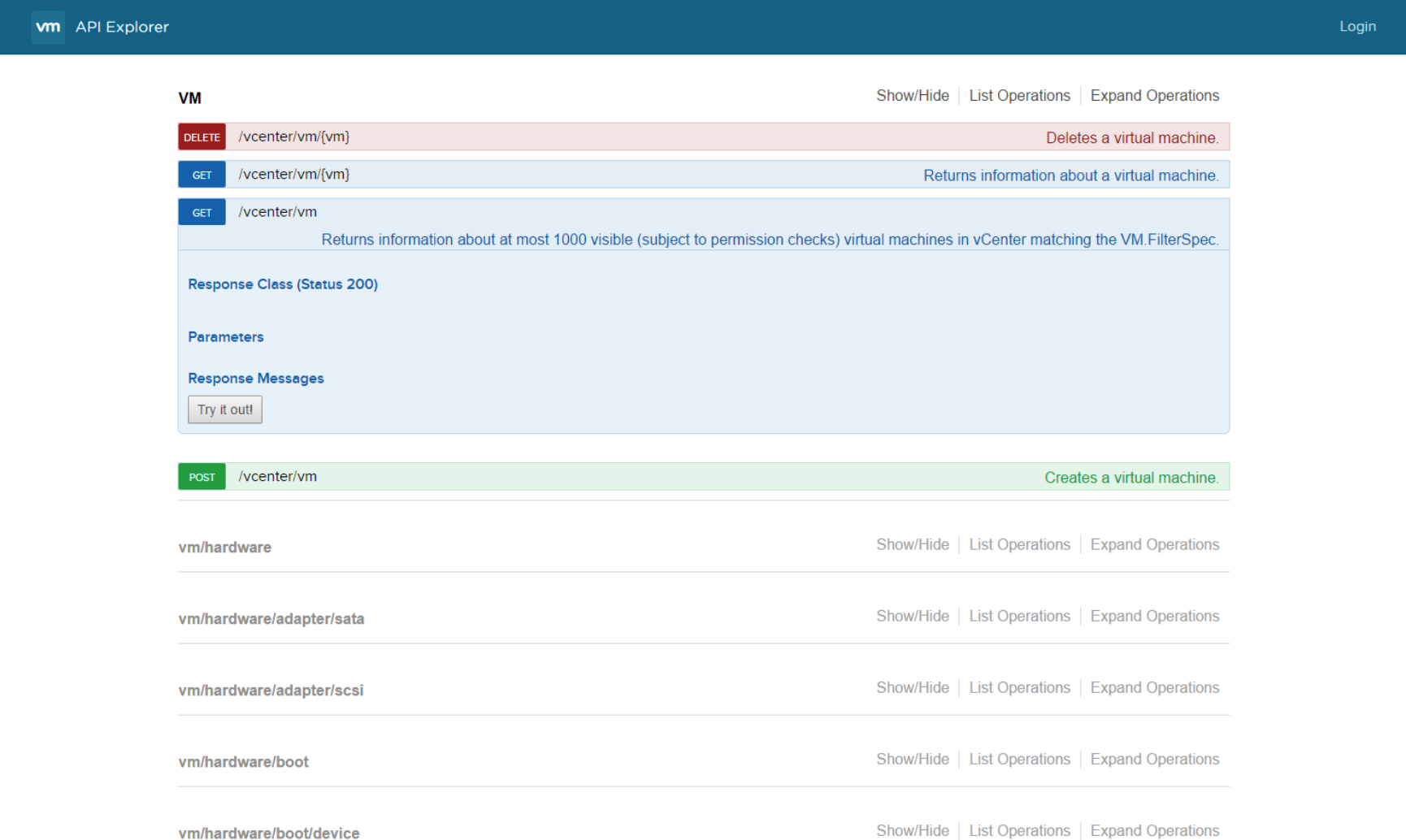Click the DELETE method badge
The image size is (1406, 840).
(x=202, y=137)
